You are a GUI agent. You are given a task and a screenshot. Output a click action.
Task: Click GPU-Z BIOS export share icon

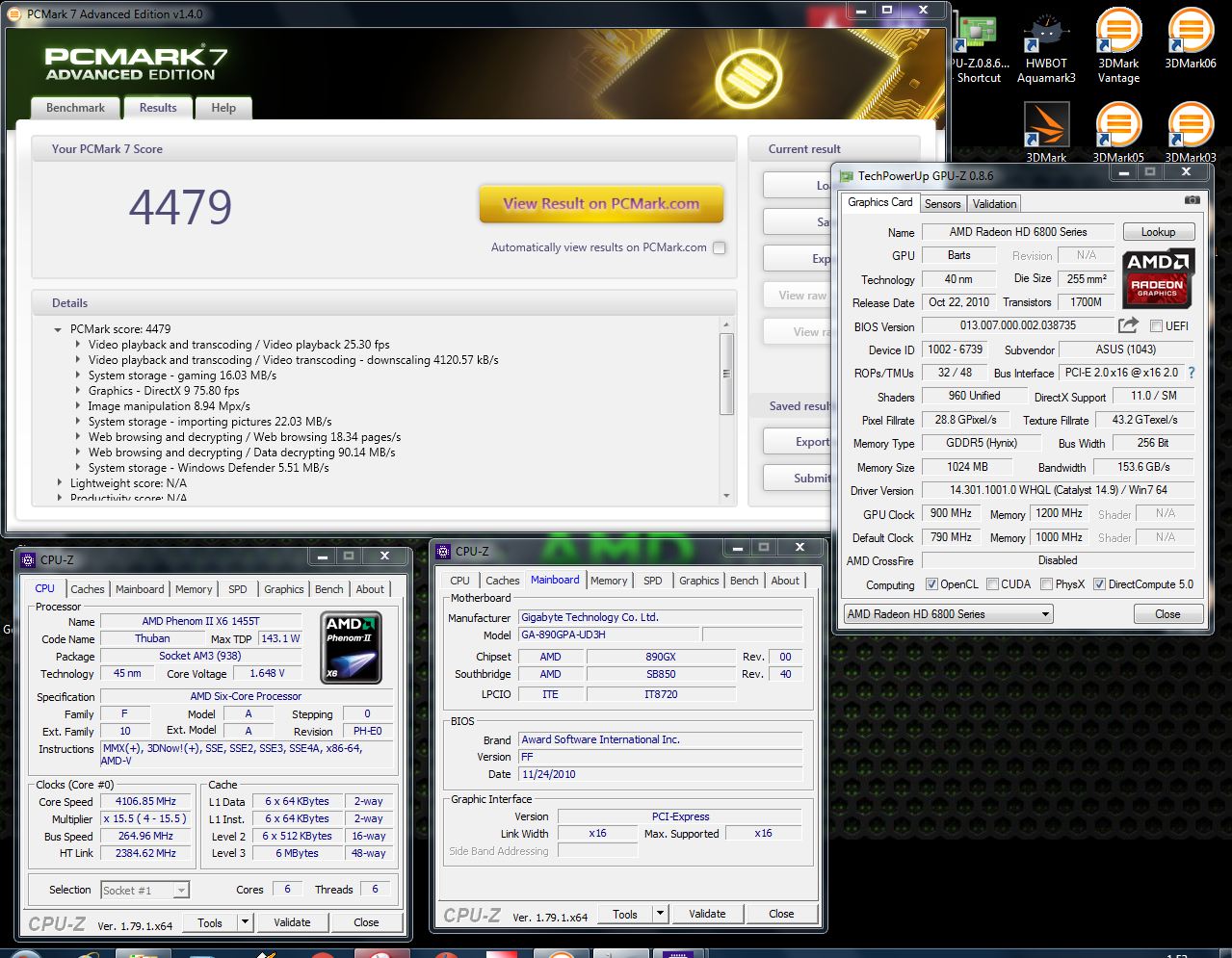pyautogui.click(x=1128, y=325)
